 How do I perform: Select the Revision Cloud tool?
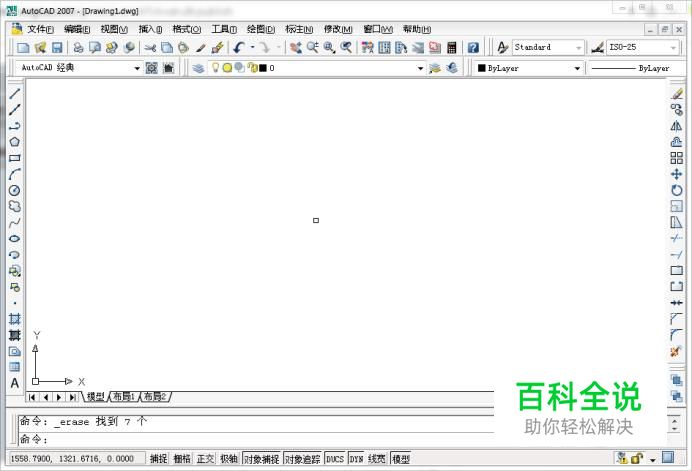point(15,206)
